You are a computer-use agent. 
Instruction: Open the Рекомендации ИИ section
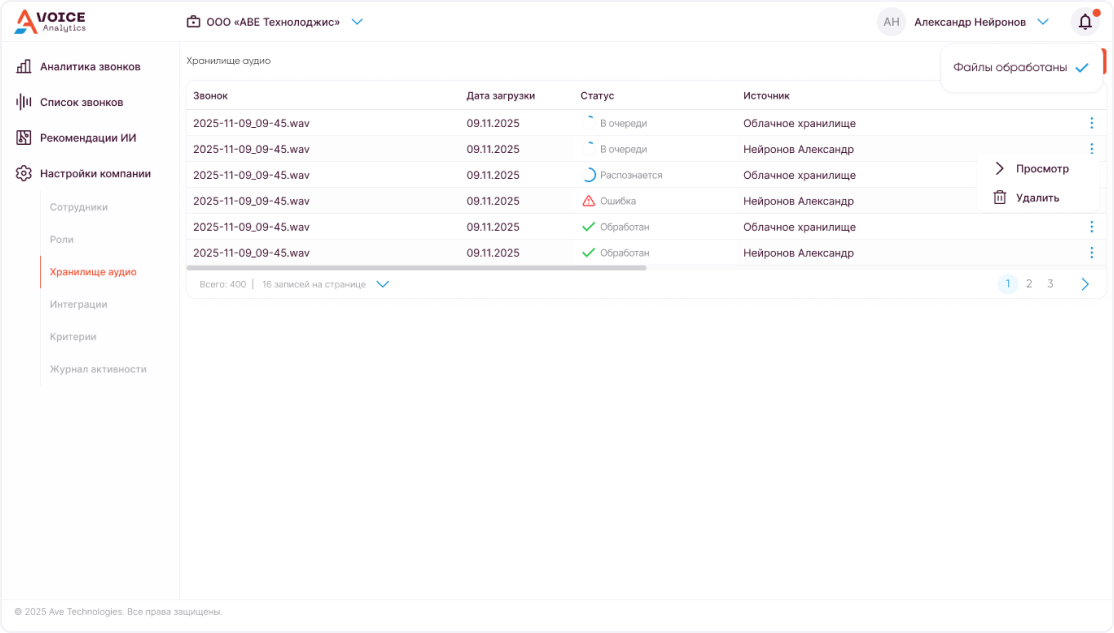click(x=87, y=138)
